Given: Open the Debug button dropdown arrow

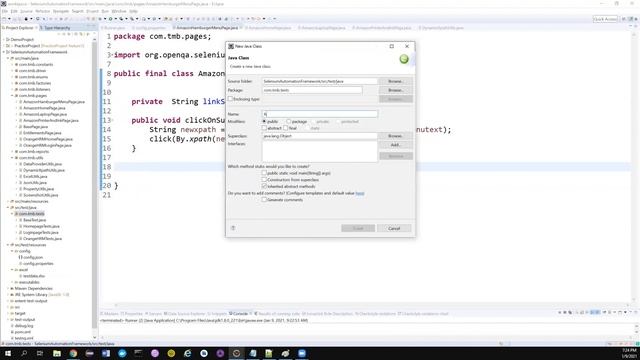Looking at the screenshot, I should 105,19.
